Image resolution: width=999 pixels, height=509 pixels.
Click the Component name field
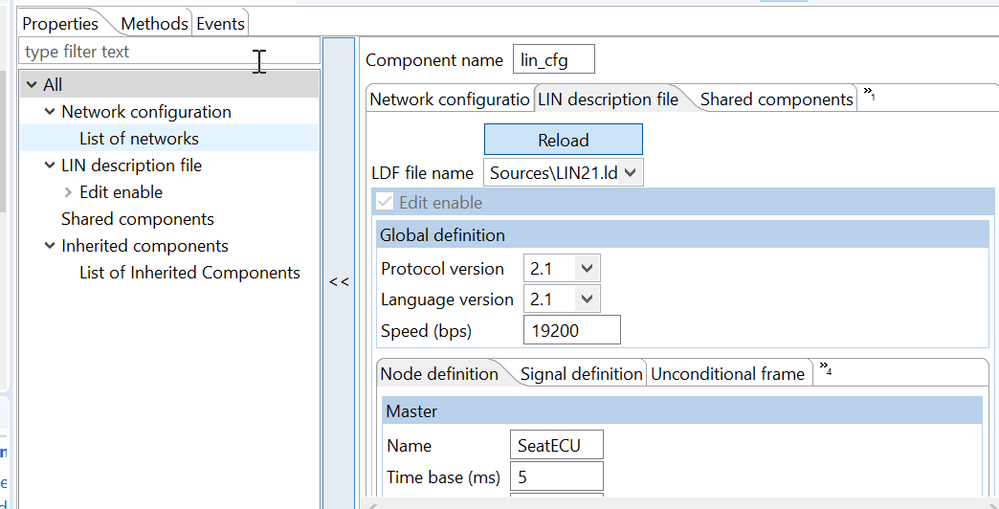pyautogui.click(x=554, y=60)
